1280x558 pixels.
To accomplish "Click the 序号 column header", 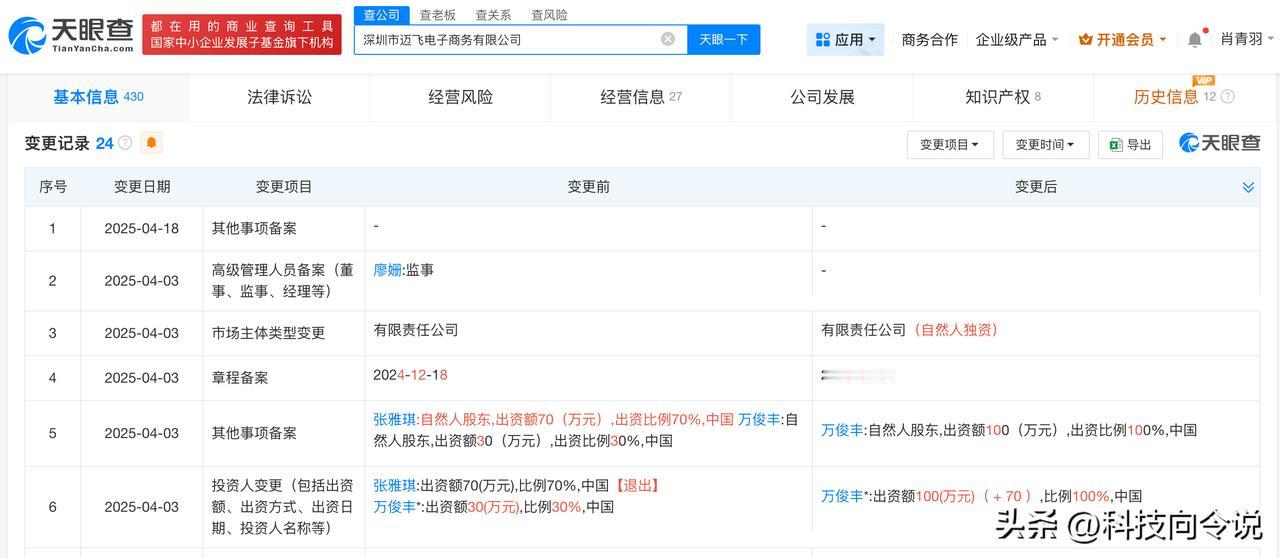I will tap(53, 187).
